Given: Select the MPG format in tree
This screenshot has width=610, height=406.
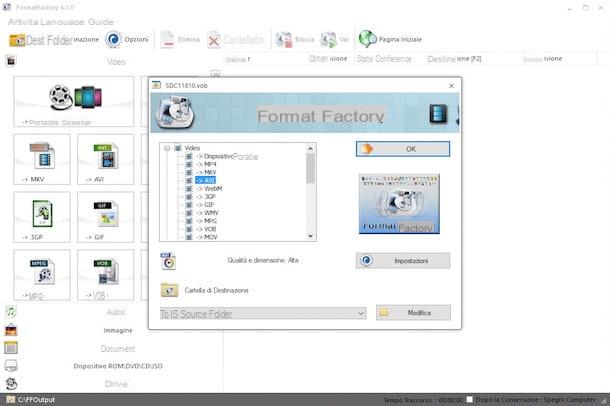Looking at the screenshot, I should [x=207, y=221].
